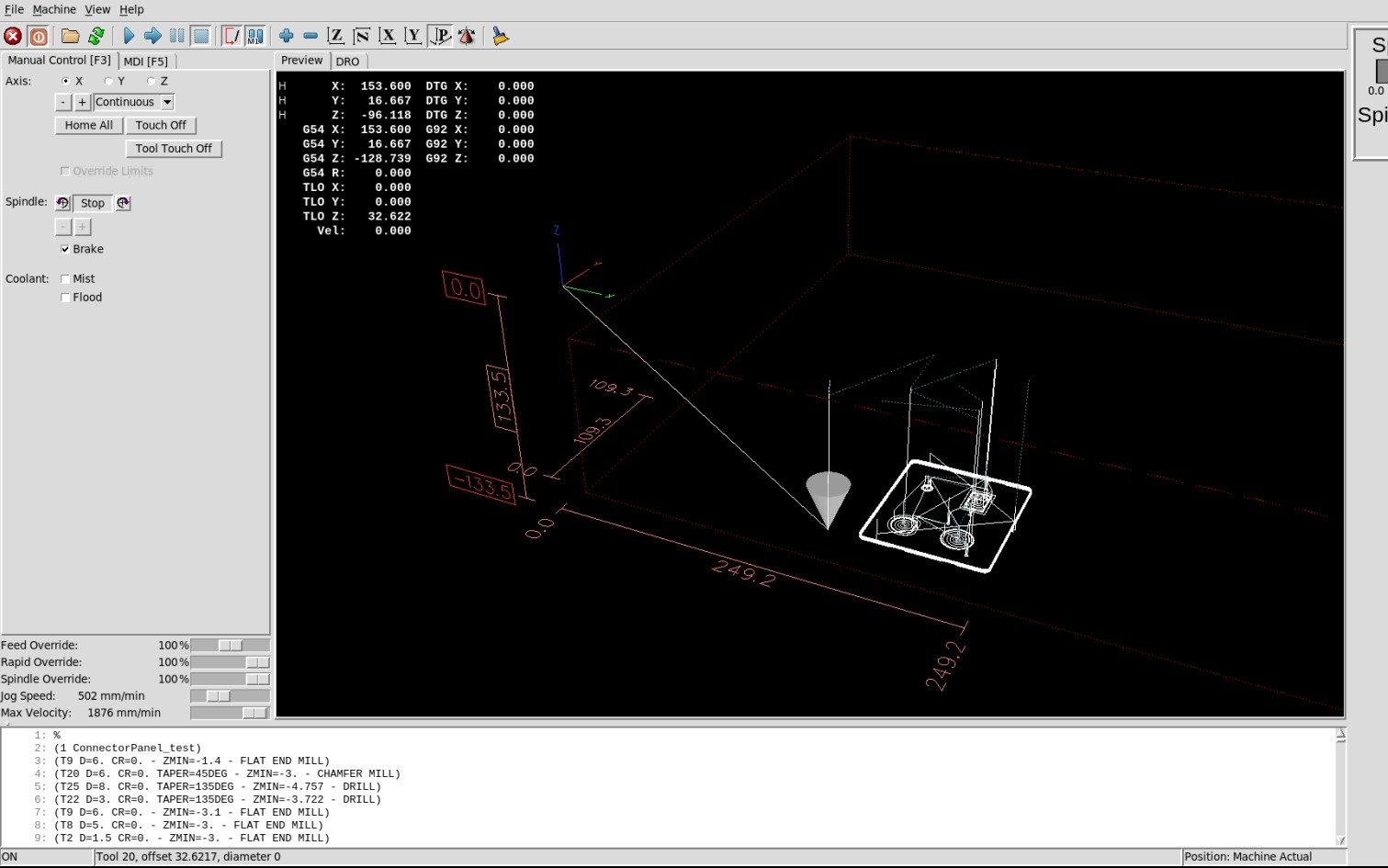Switch to the MDI [F5] tab
Viewport: 1388px width, 868px height.
[x=146, y=62]
